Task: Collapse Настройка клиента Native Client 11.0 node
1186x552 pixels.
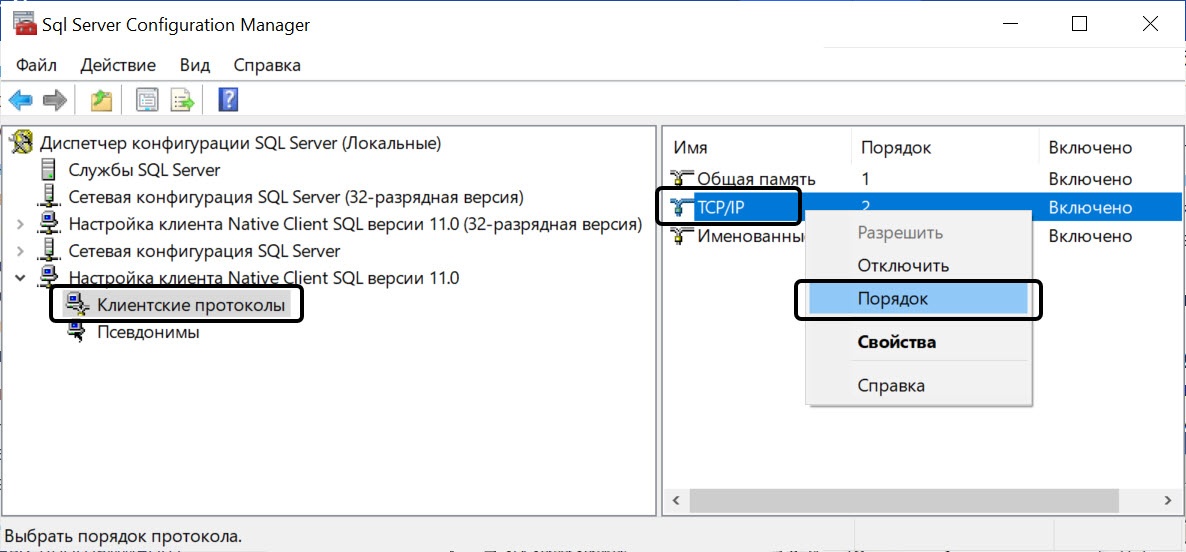Action: [21, 278]
